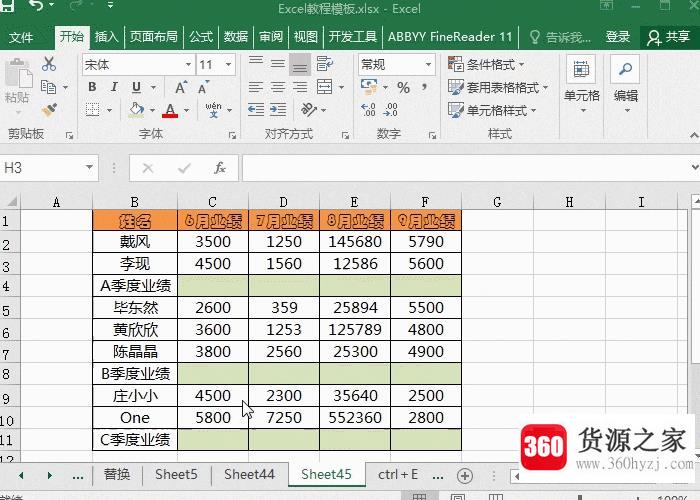Image resolution: width=700 pixels, height=500 pixels.
Task: Click Undo arrow in quick access toolbar
Action: pos(38,5)
